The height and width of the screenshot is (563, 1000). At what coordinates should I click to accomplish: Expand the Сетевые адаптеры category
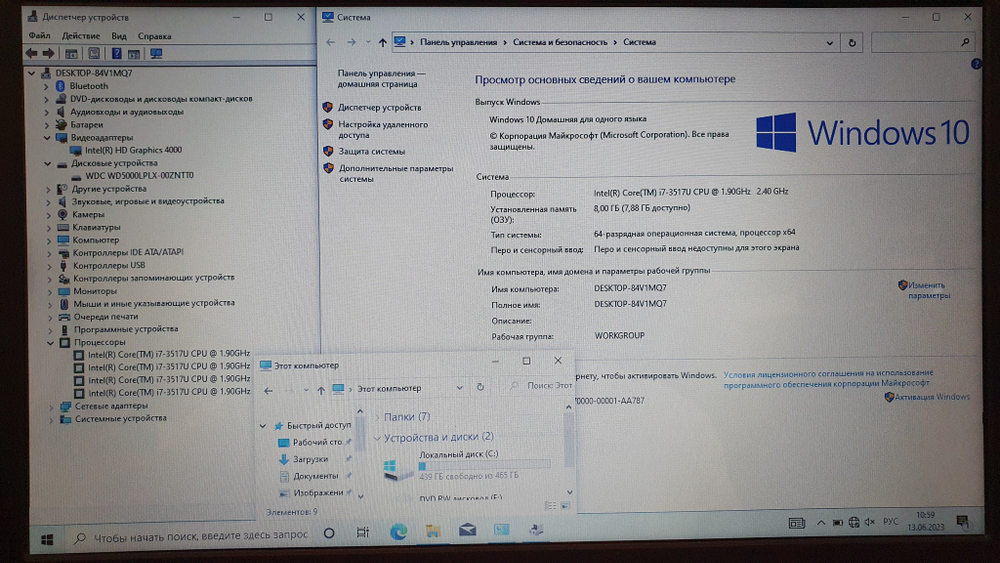pos(52,406)
